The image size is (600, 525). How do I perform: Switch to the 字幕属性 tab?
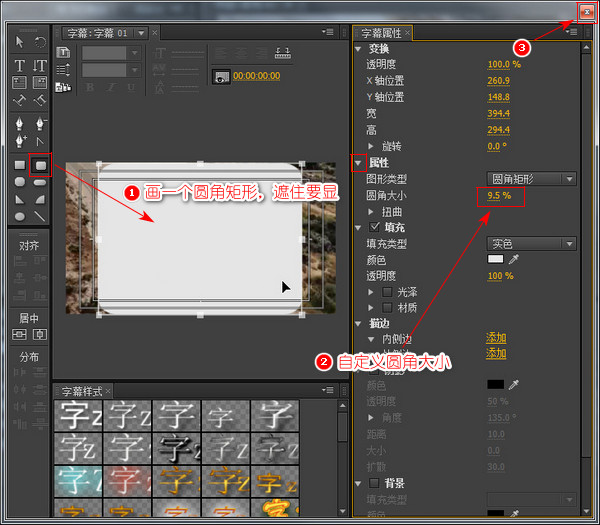(381, 33)
